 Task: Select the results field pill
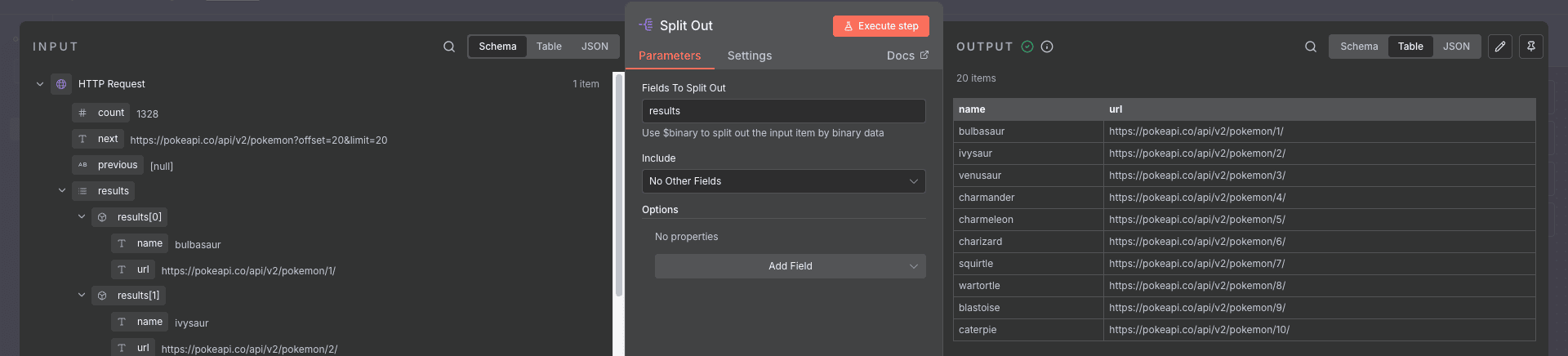click(x=104, y=191)
